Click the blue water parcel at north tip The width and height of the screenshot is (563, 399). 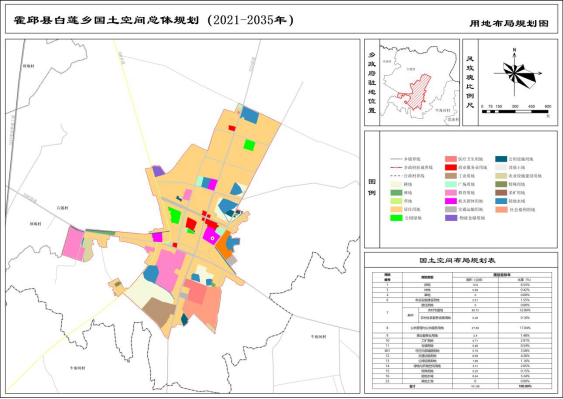pyautogui.click(x=250, y=115)
